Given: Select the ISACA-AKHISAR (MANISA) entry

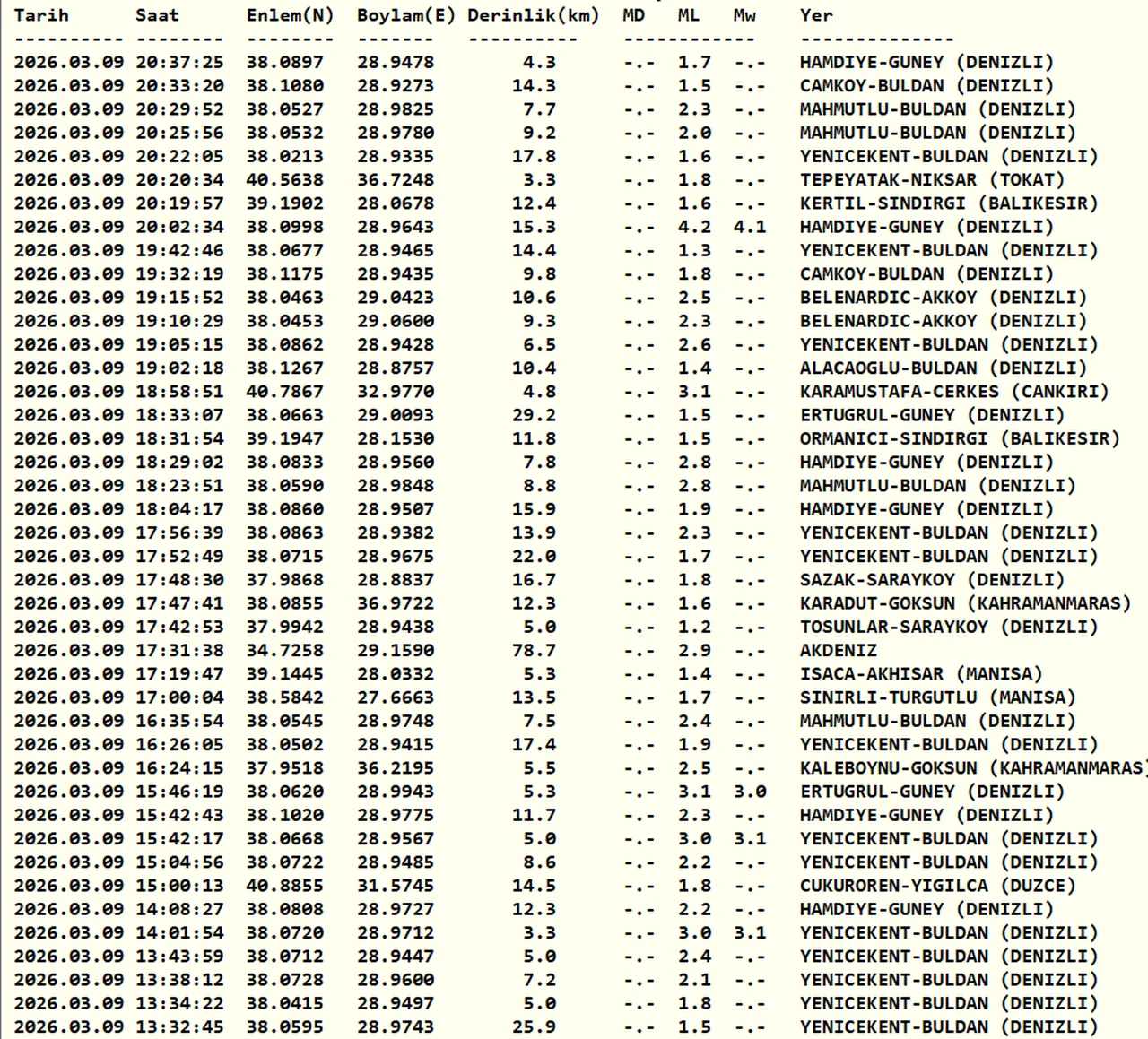Looking at the screenshot, I should tap(921, 674).
